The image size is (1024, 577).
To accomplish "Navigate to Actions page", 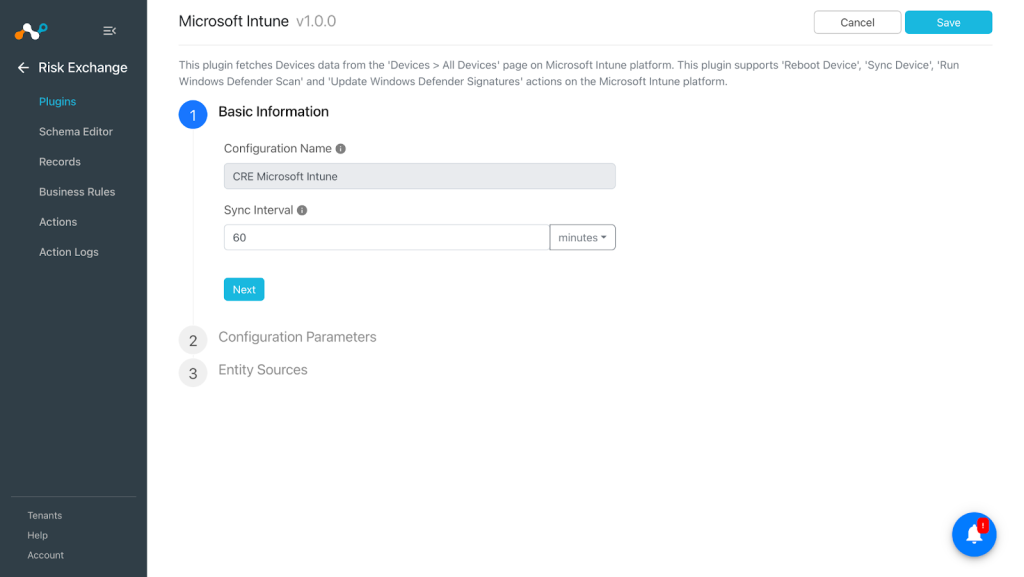I will (58, 221).
